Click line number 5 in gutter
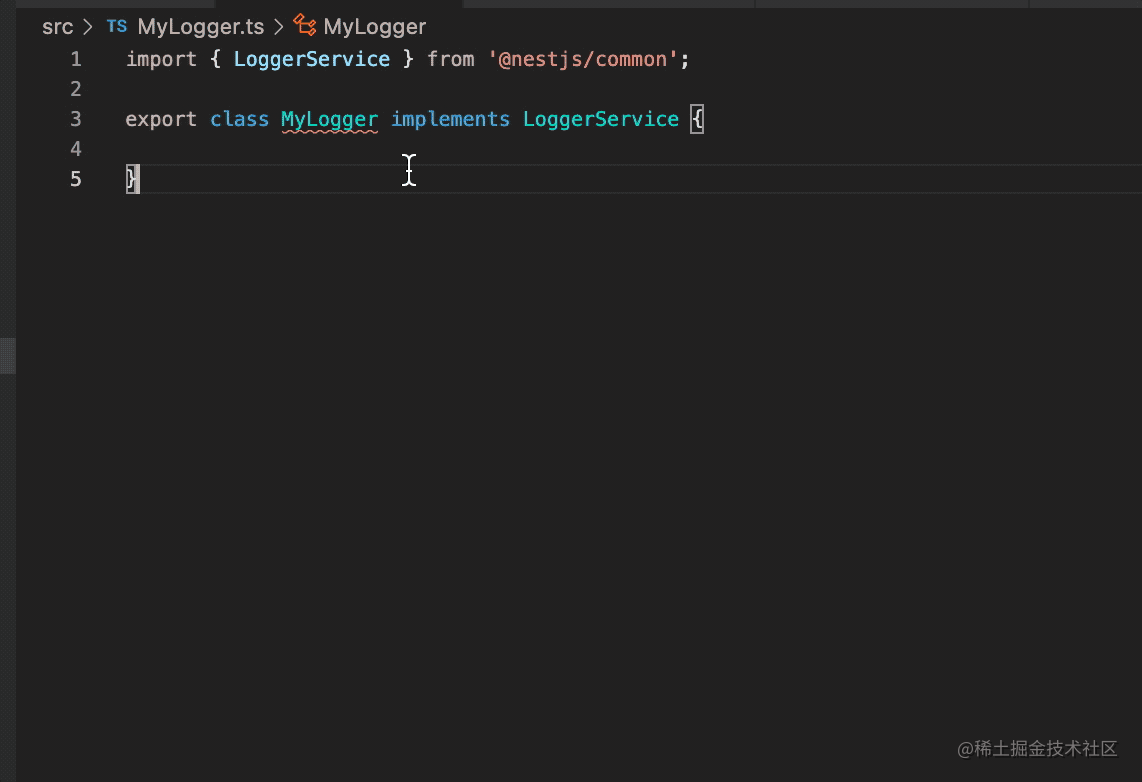This screenshot has width=1142, height=782. (76, 178)
